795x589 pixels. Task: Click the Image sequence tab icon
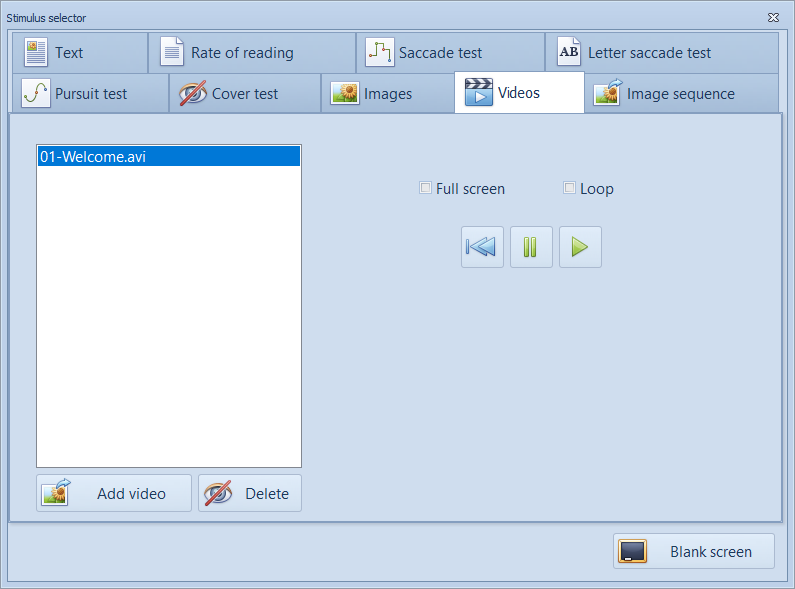(x=607, y=94)
